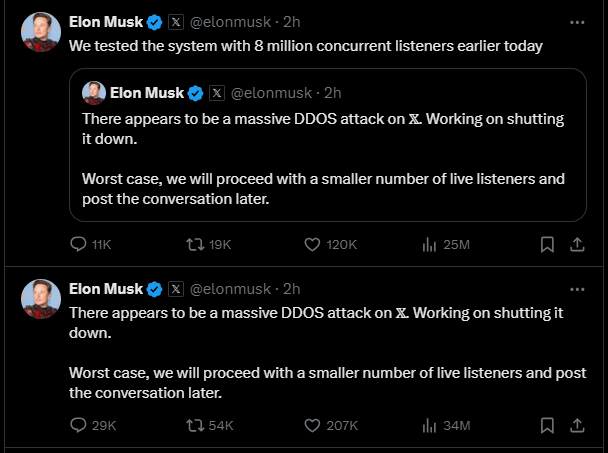The width and height of the screenshot is (608, 453).
Task: Share the second DDOS tweet
Action: point(577,425)
